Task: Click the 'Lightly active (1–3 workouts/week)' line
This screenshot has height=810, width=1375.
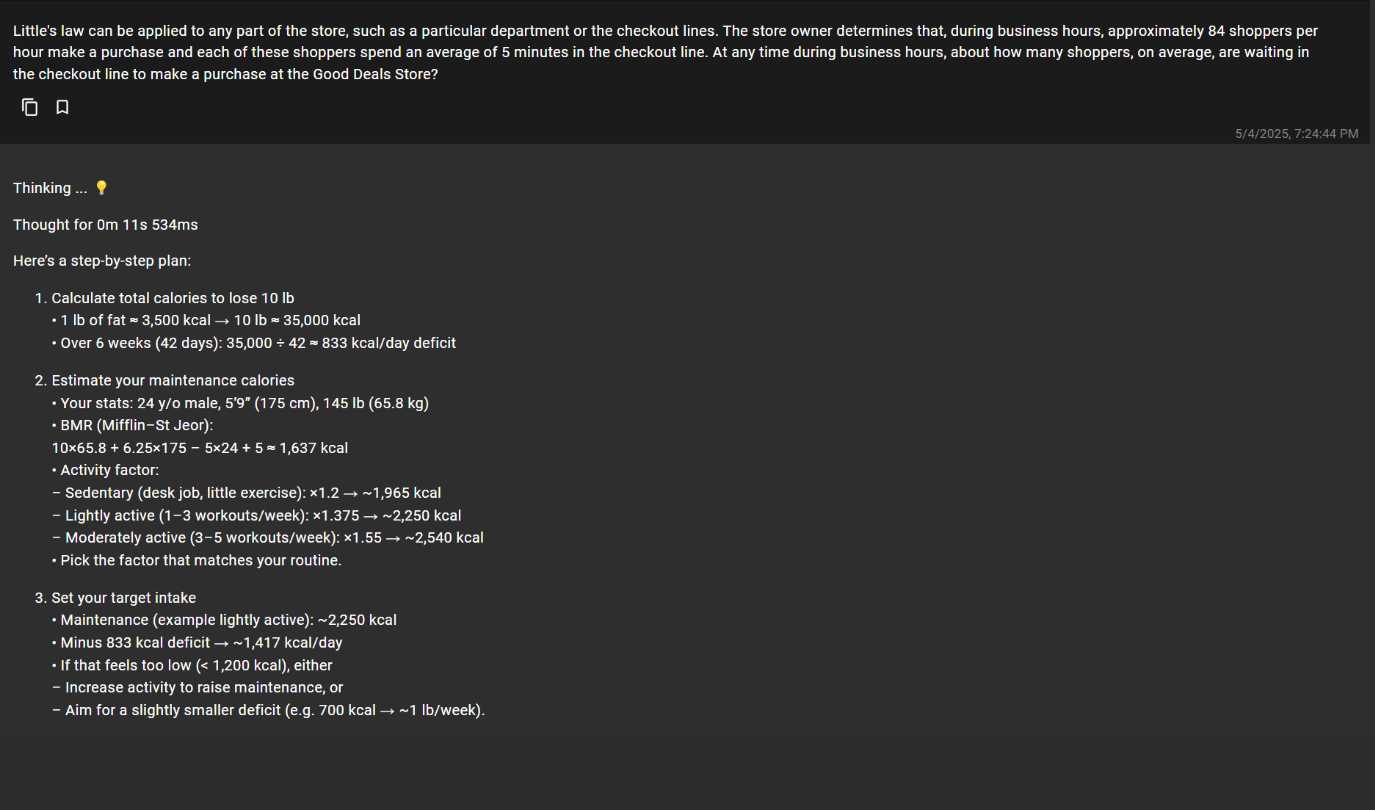Action: pos(257,516)
